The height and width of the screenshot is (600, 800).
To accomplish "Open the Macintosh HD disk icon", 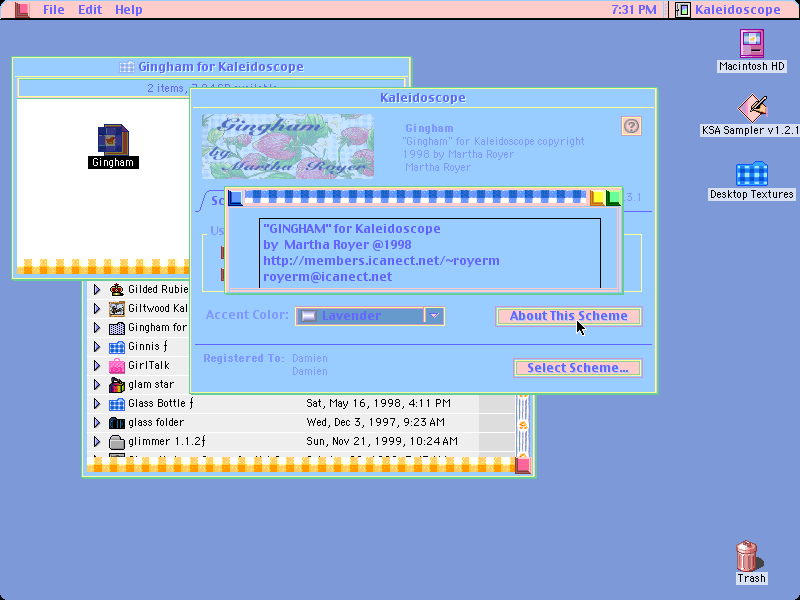I will [752, 44].
